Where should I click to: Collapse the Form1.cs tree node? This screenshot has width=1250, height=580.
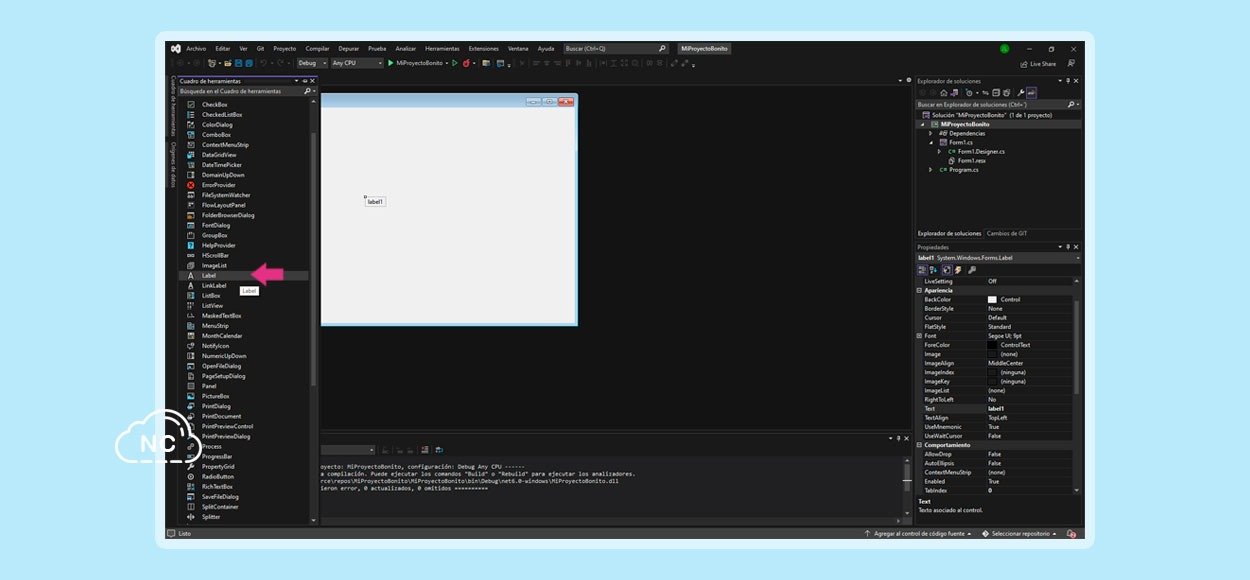tap(930, 142)
